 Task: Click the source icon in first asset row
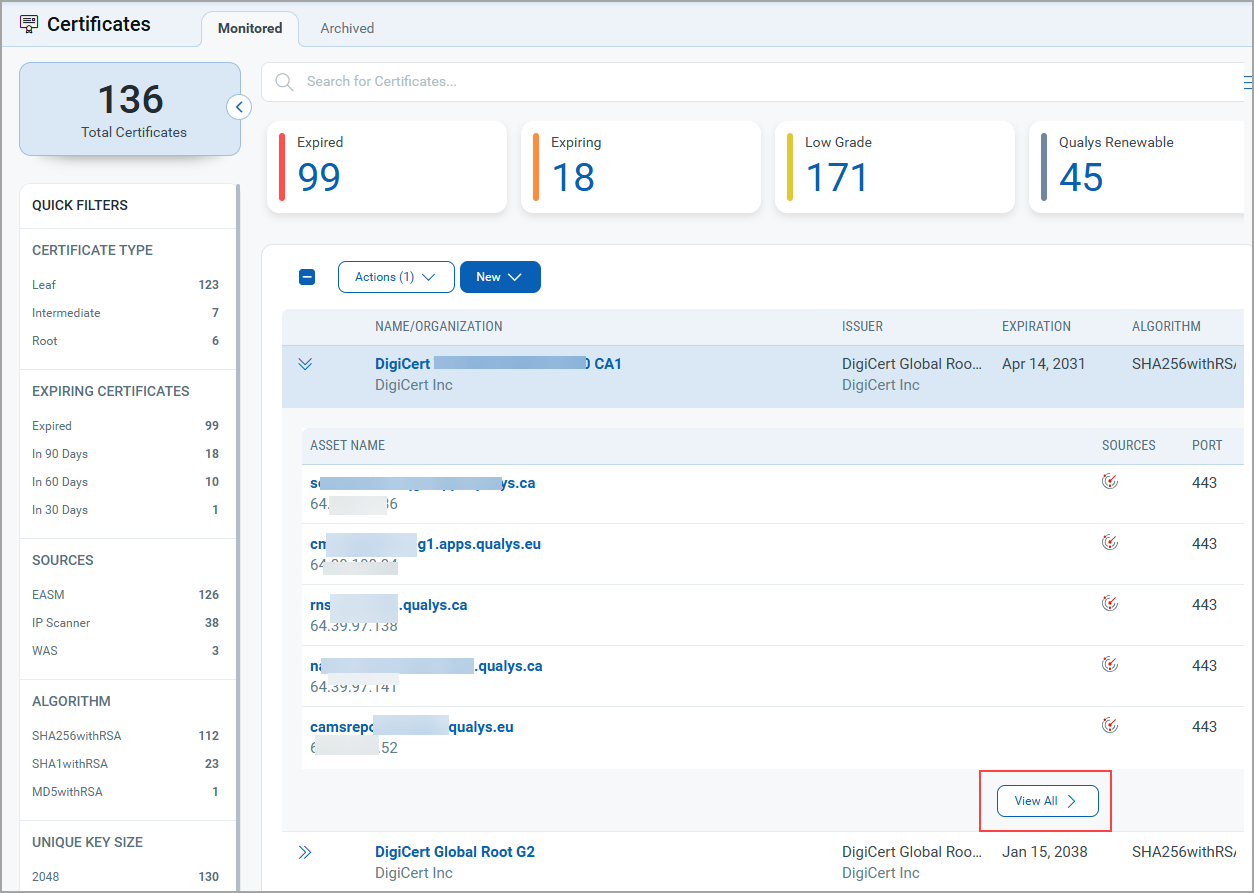(x=1109, y=482)
